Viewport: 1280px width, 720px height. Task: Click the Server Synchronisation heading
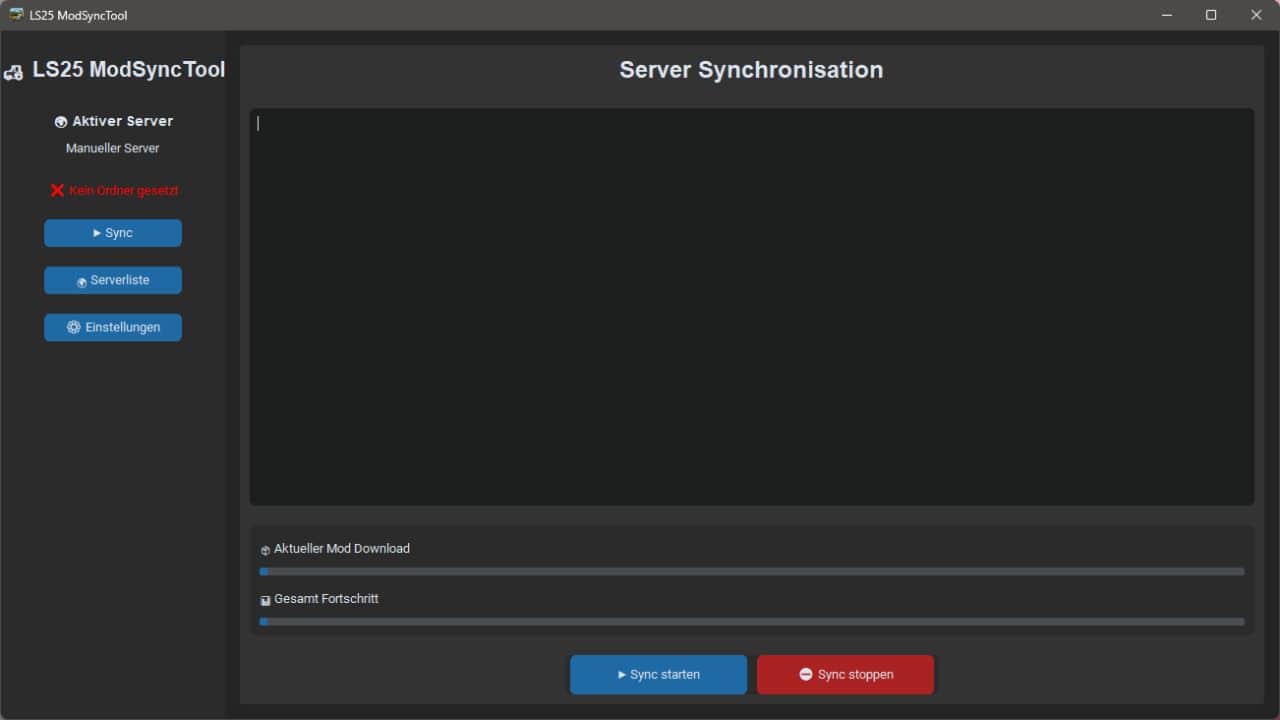(x=751, y=70)
